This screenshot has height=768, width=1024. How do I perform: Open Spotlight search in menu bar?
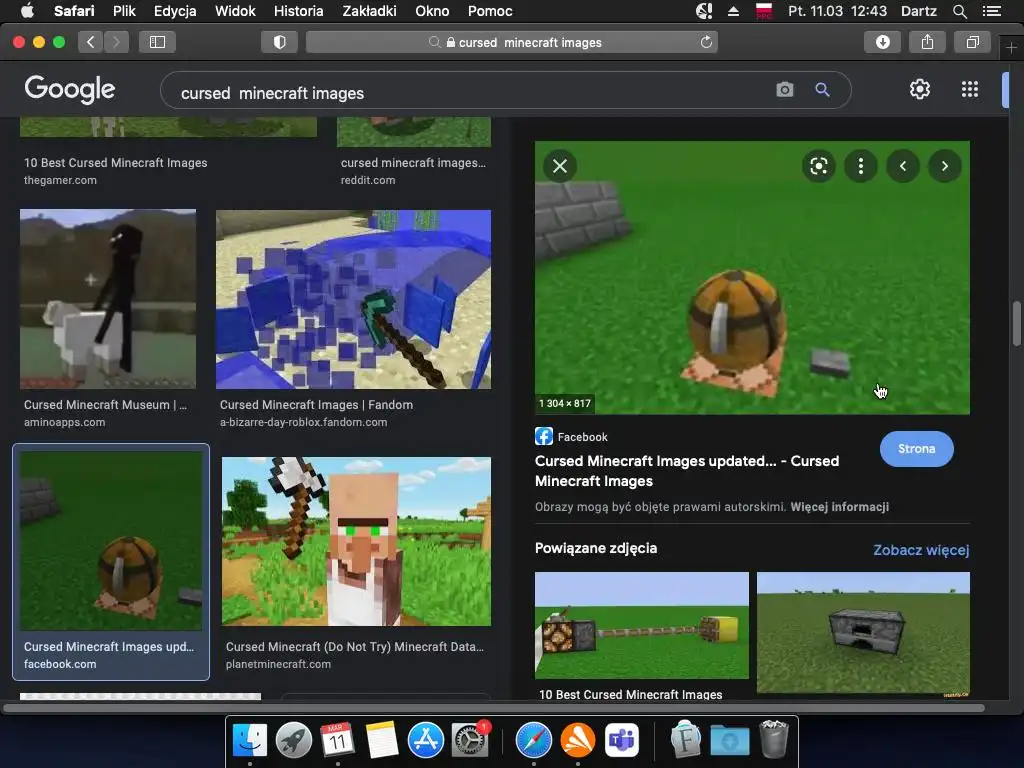[x=959, y=11]
